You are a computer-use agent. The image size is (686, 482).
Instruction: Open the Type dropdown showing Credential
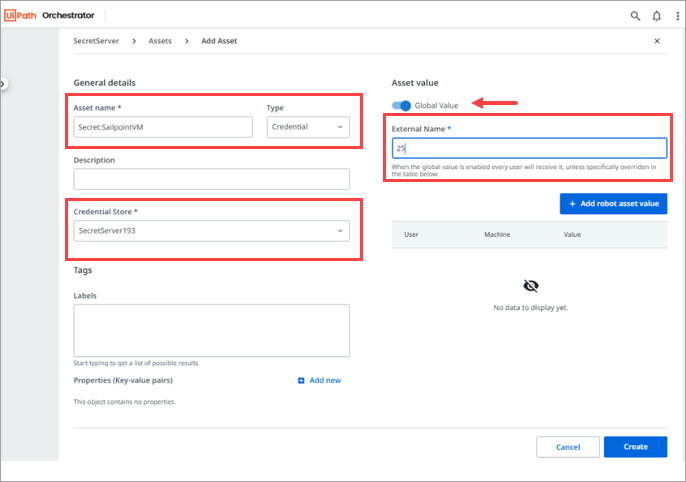click(x=308, y=127)
